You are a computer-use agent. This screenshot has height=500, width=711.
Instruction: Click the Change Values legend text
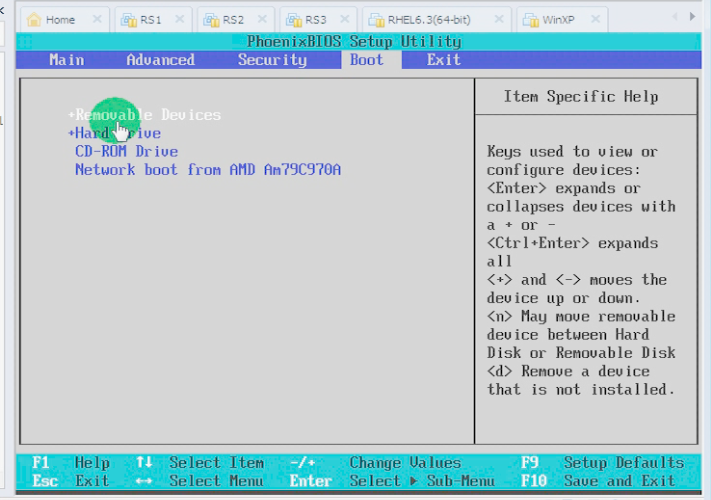[405, 463]
